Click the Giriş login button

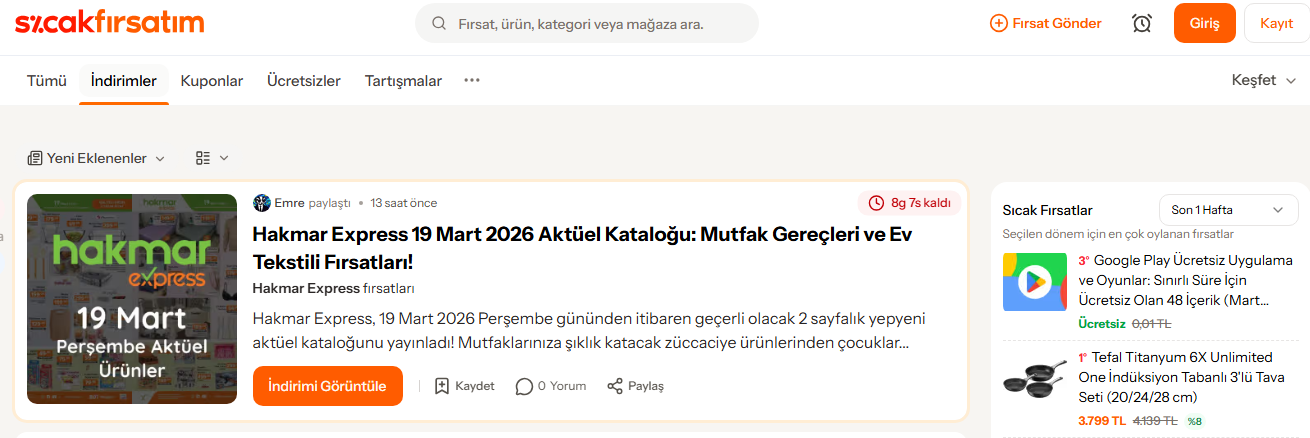(1204, 23)
